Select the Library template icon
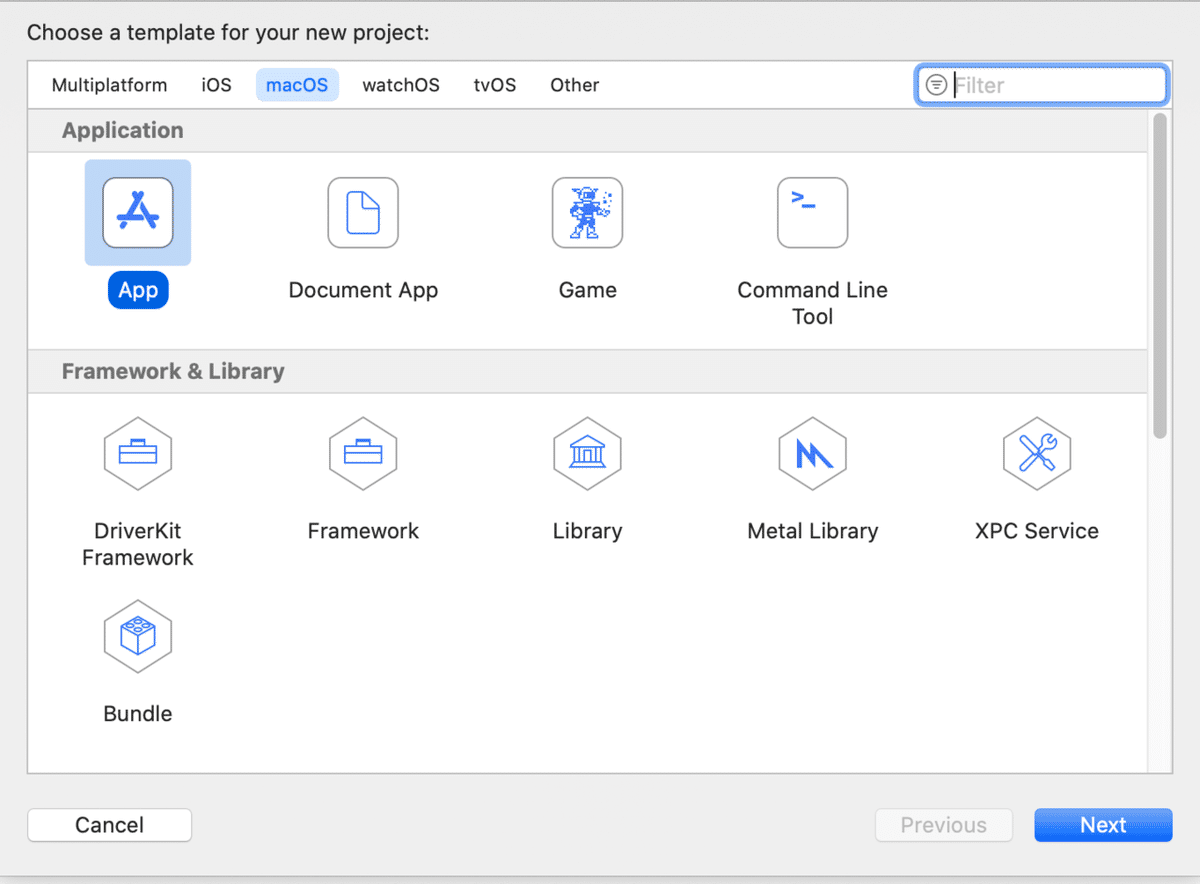Image resolution: width=1200 pixels, height=884 pixels. [x=587, y=454]
